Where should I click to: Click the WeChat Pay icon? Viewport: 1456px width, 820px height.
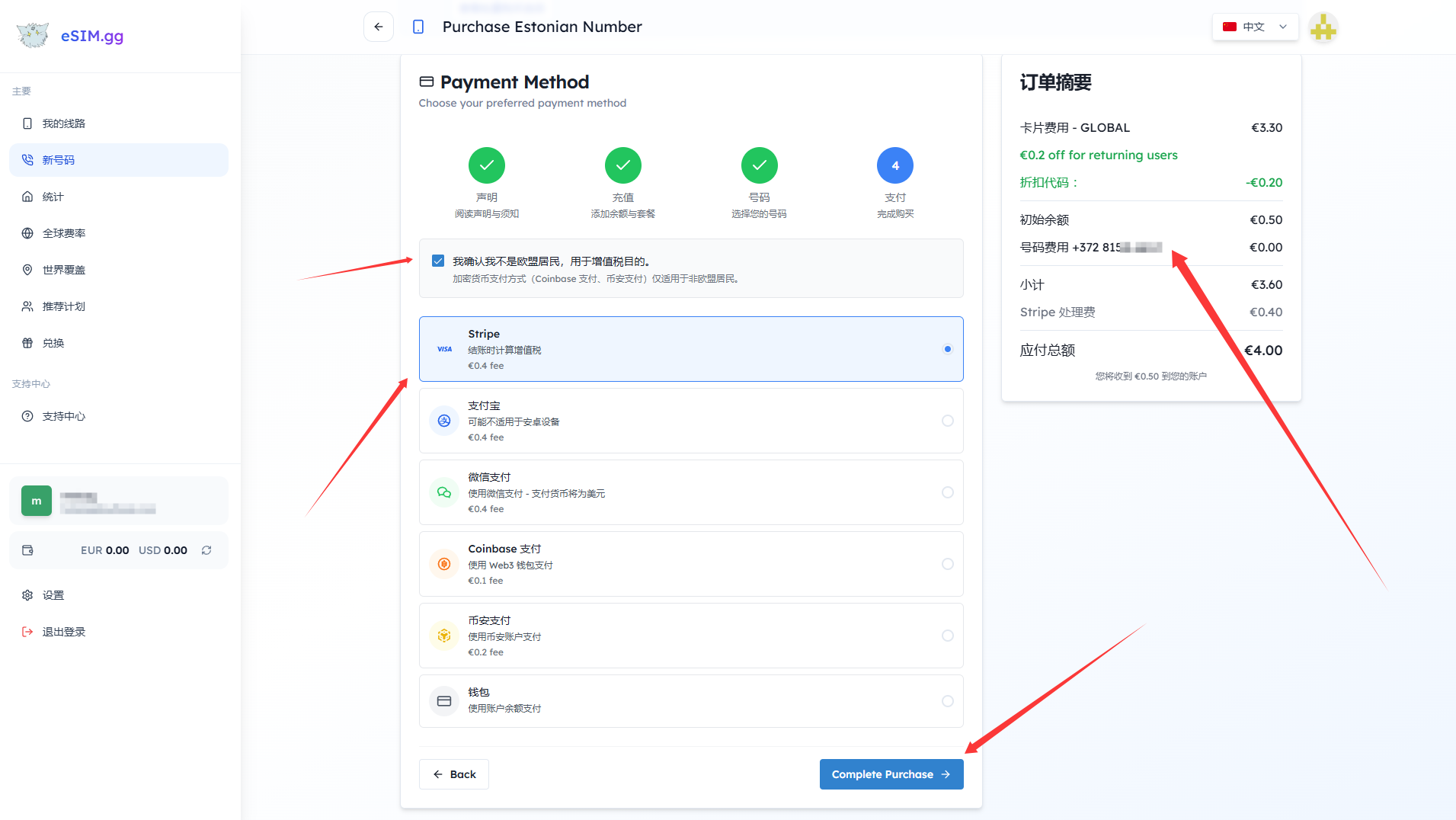click(444, 492)
